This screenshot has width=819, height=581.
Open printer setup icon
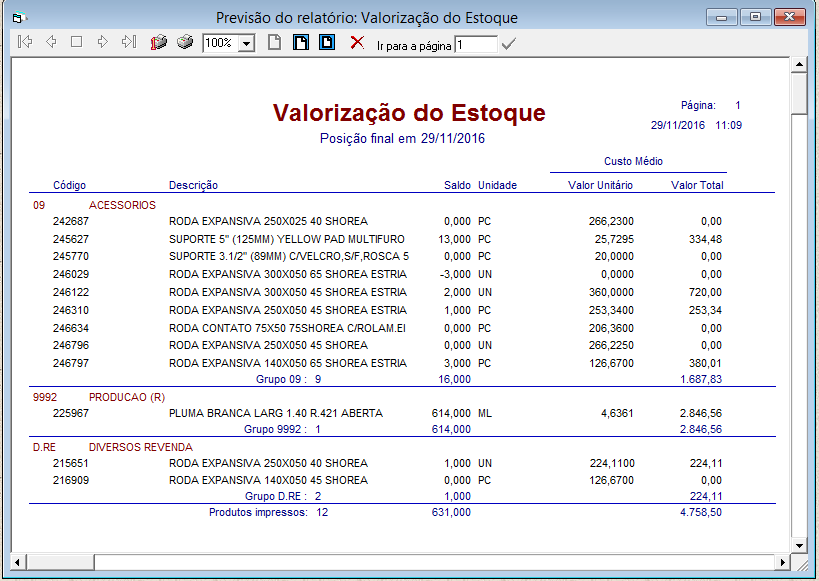pos(158,43)
